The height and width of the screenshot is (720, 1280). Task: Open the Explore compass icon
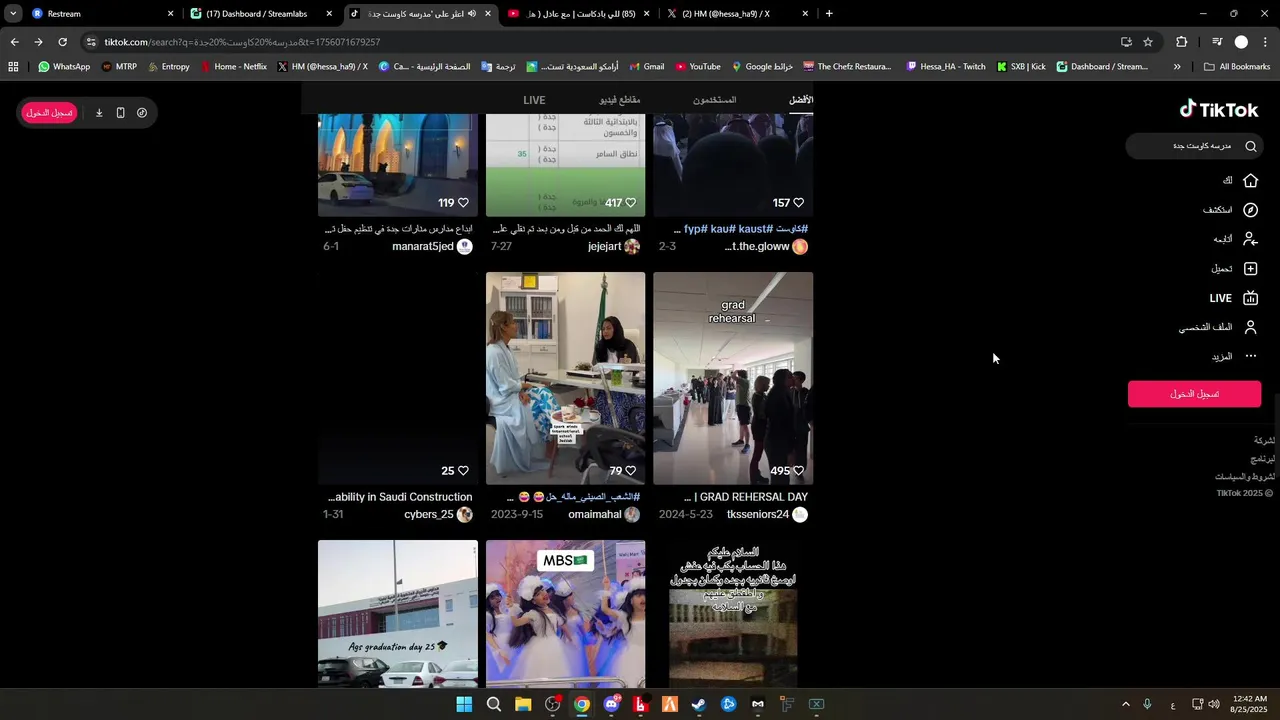pos(1250,210)
